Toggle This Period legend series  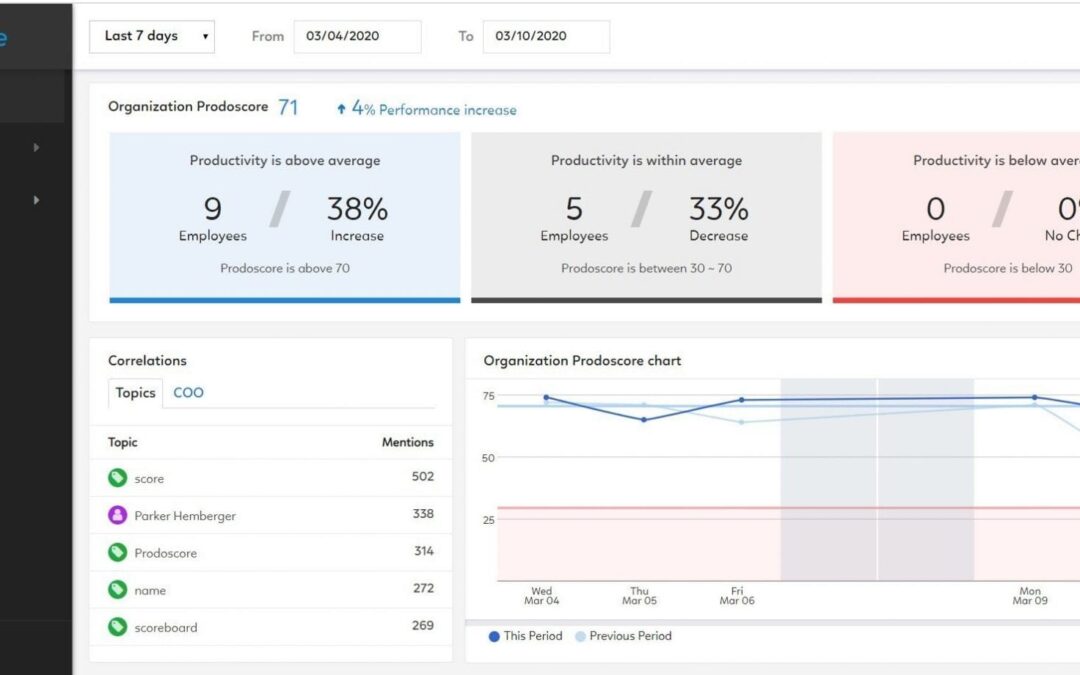pos(525,636)
